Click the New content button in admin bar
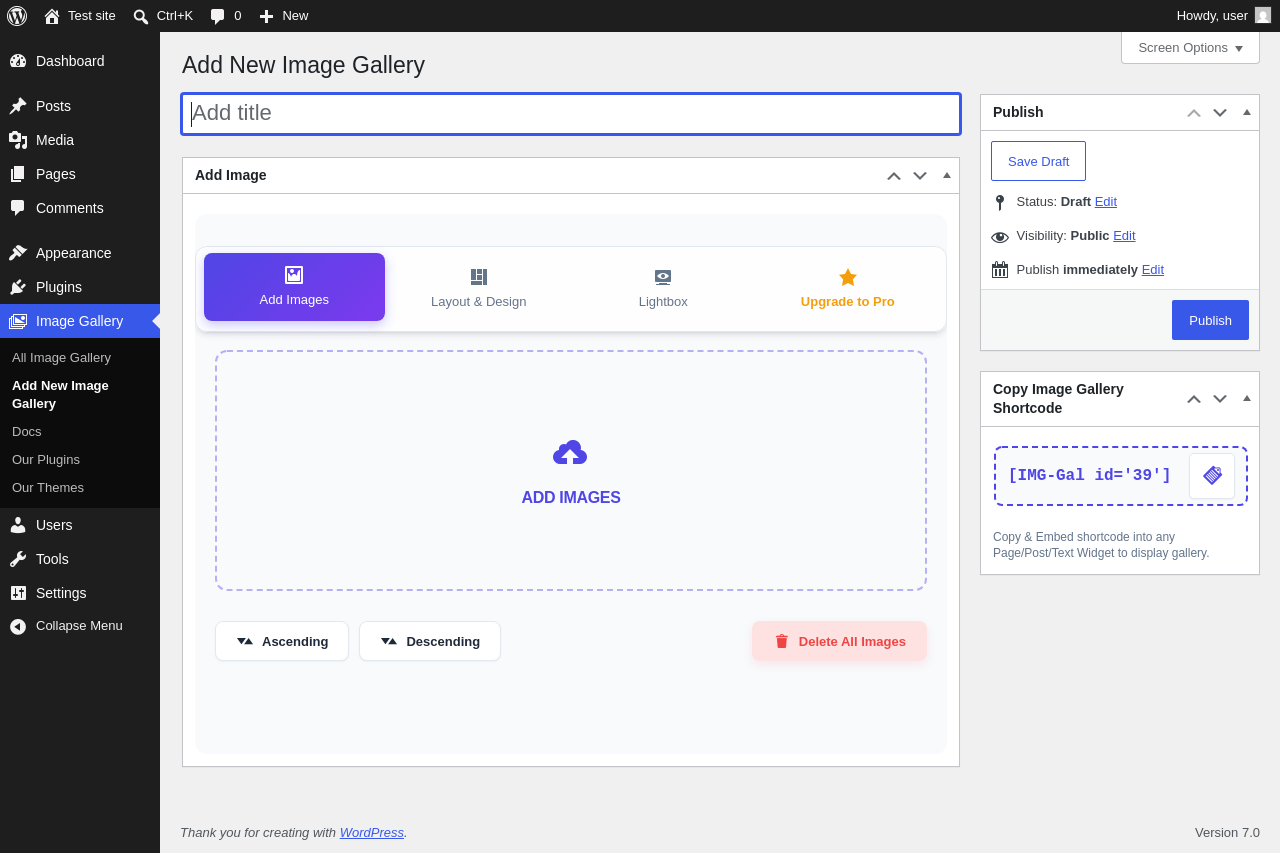Viewport: 1280px width, 853px height. [x=284, y=16]
